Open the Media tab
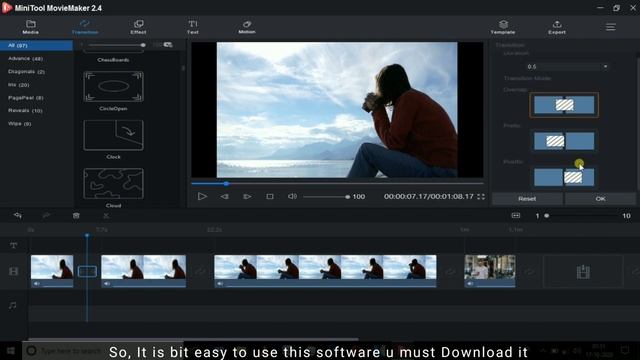Image resolution: width=640 pixels, height=360 pixels. [x=31, y=27]
